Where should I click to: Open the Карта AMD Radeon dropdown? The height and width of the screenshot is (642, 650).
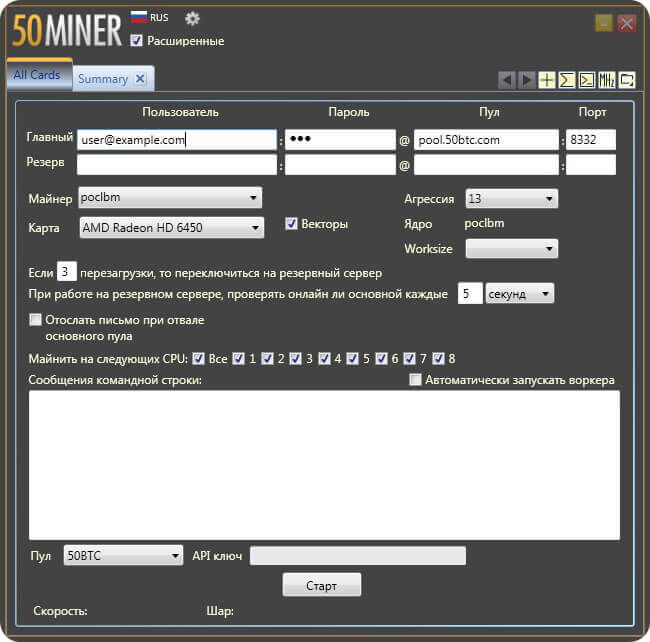172,228
